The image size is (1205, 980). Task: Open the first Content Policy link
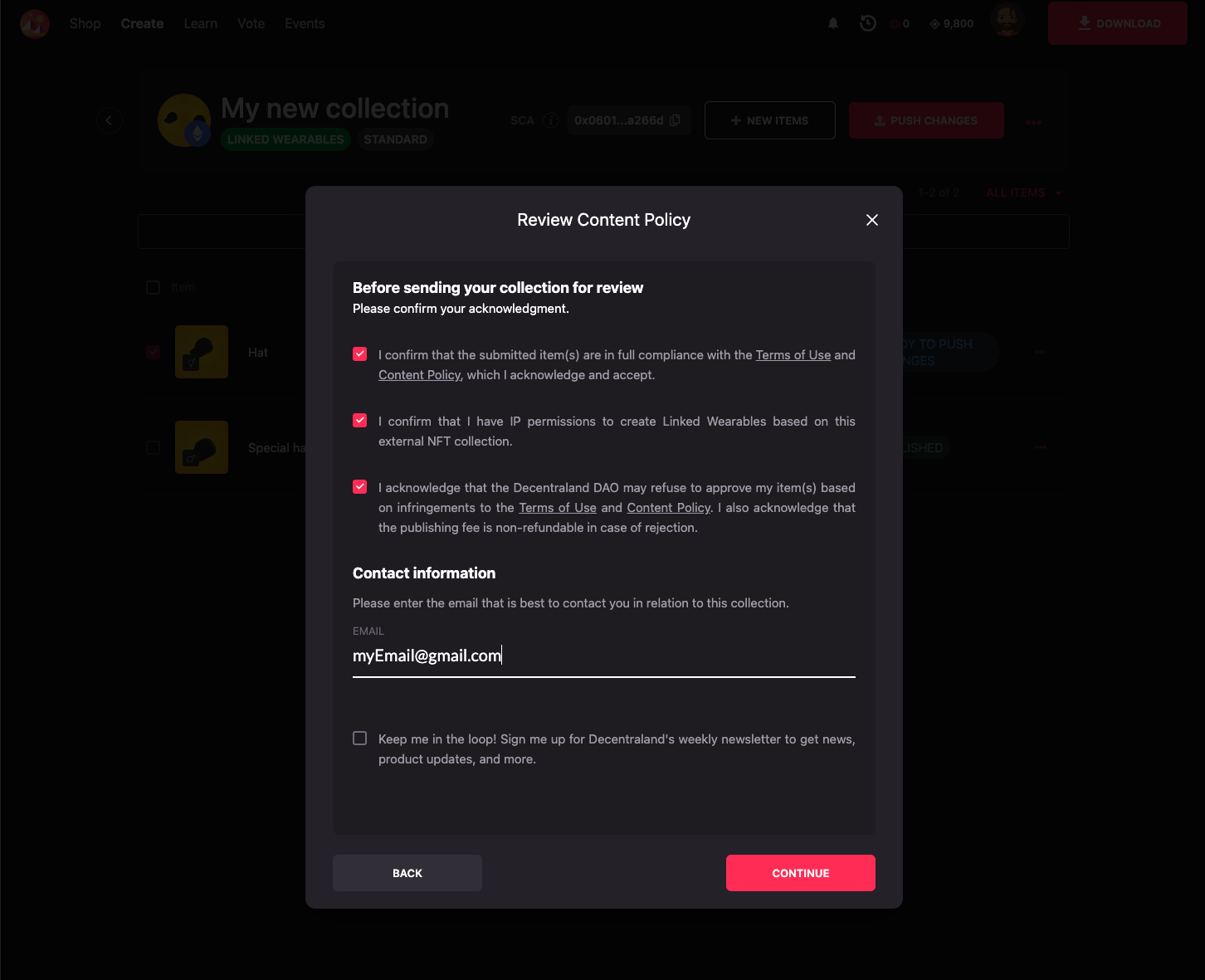(419, 375)
